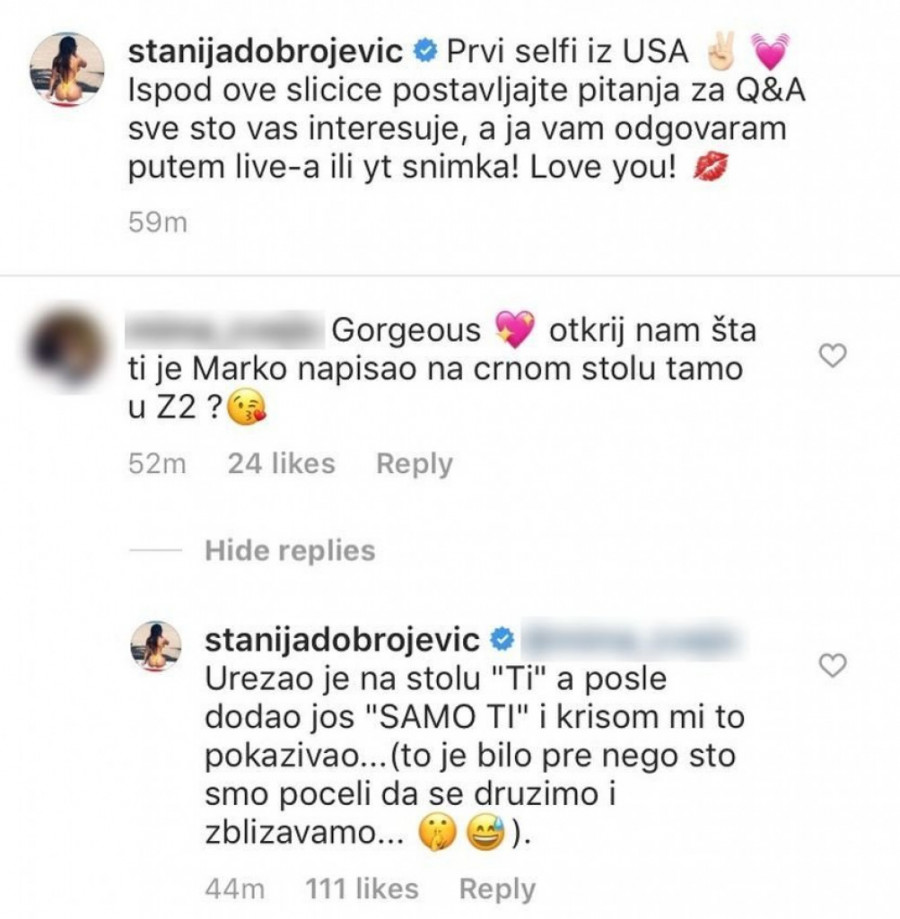This screenshot has height=919, width=900.
Task: Tap the 44m reply timestamp
Action: [x=234, y=889]
